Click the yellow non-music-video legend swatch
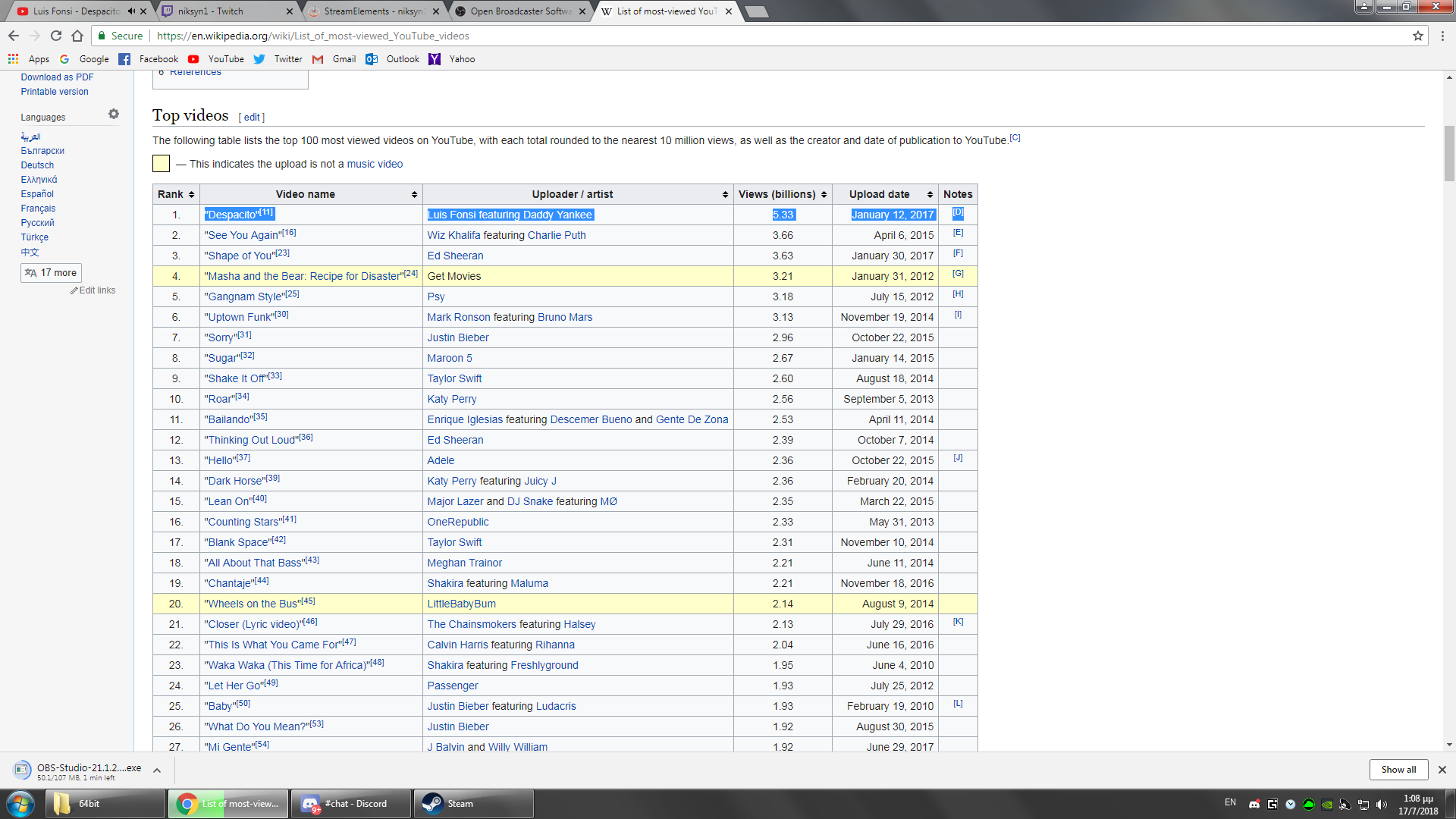The height and width of the screenshot is (819, 1456). tap(161, 164)
